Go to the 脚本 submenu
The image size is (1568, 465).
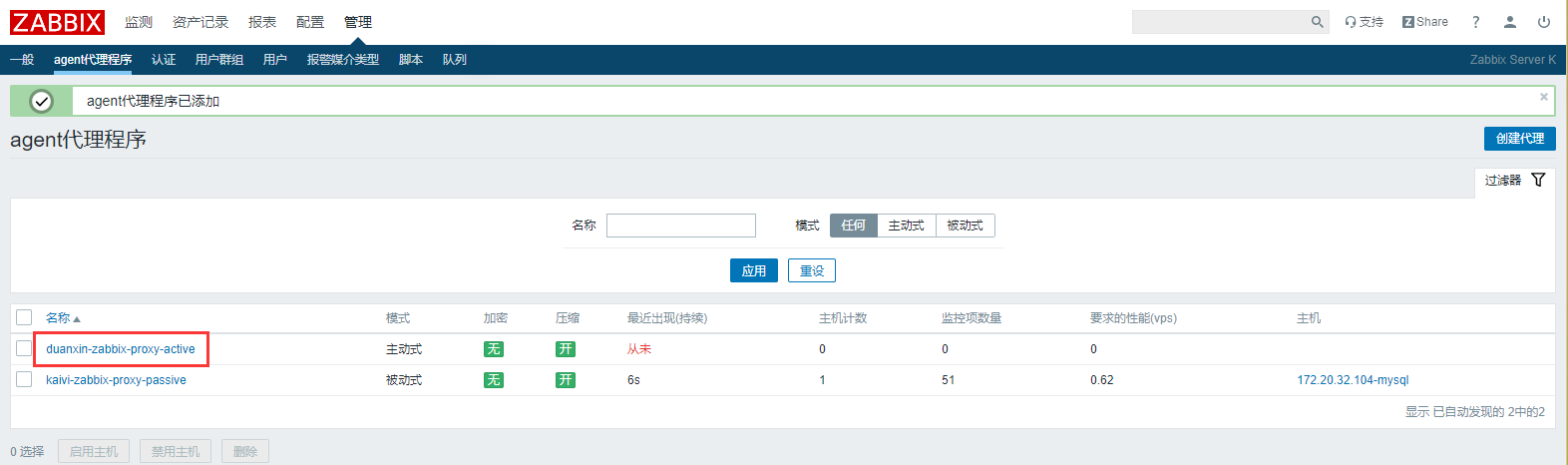coord(411,60)
